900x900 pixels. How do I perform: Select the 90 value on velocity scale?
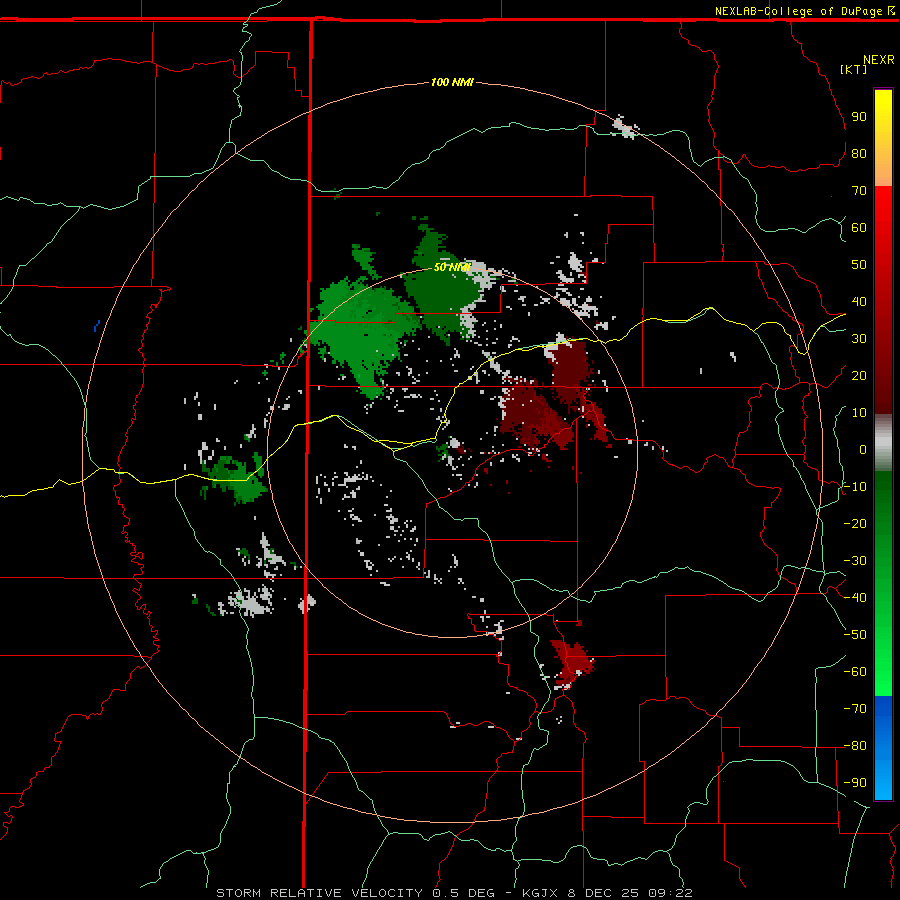(x=859, y=117)
